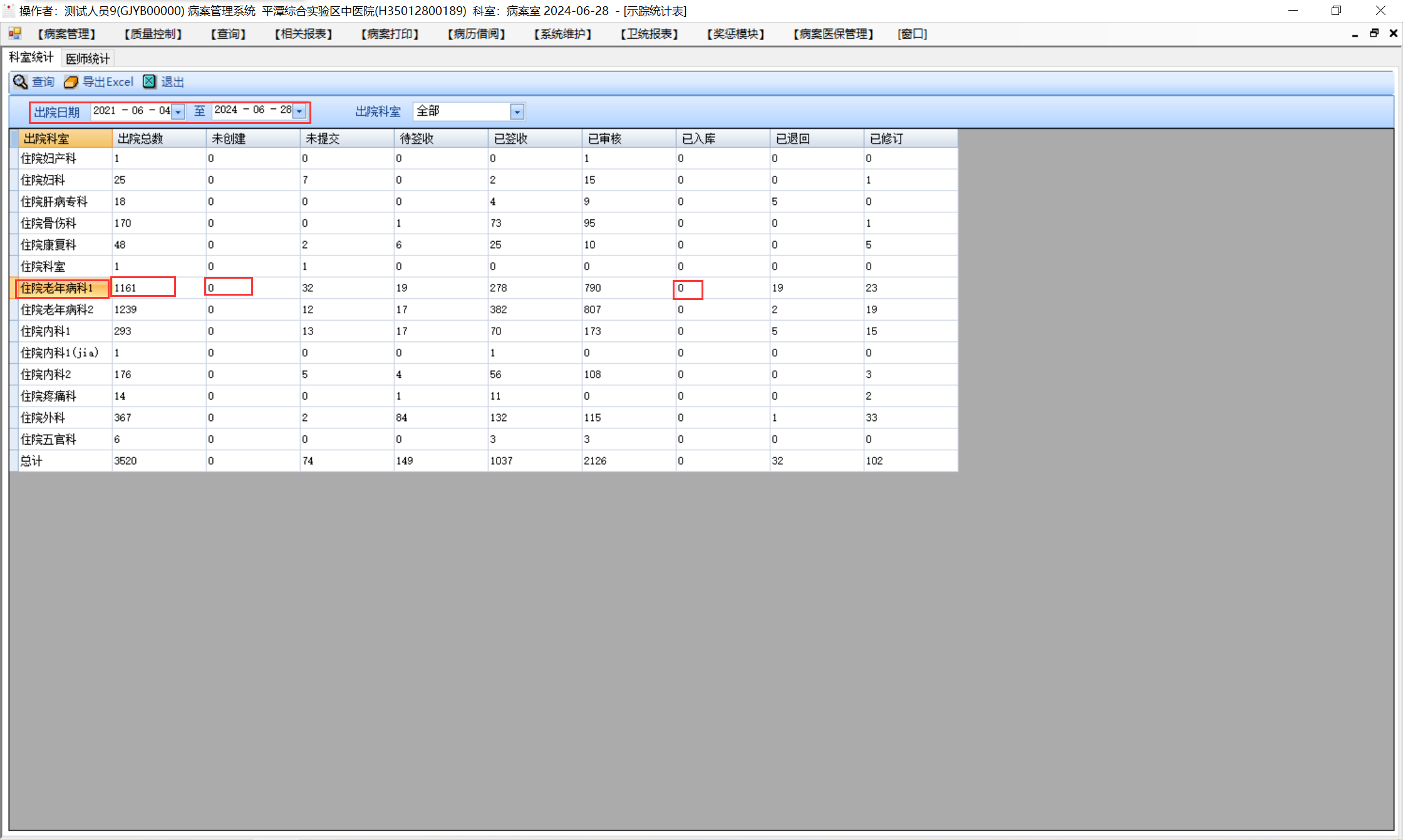Viewport: 1403px width, 840px height.
Task: Click the year field in start date
Action: pos(105,111)
